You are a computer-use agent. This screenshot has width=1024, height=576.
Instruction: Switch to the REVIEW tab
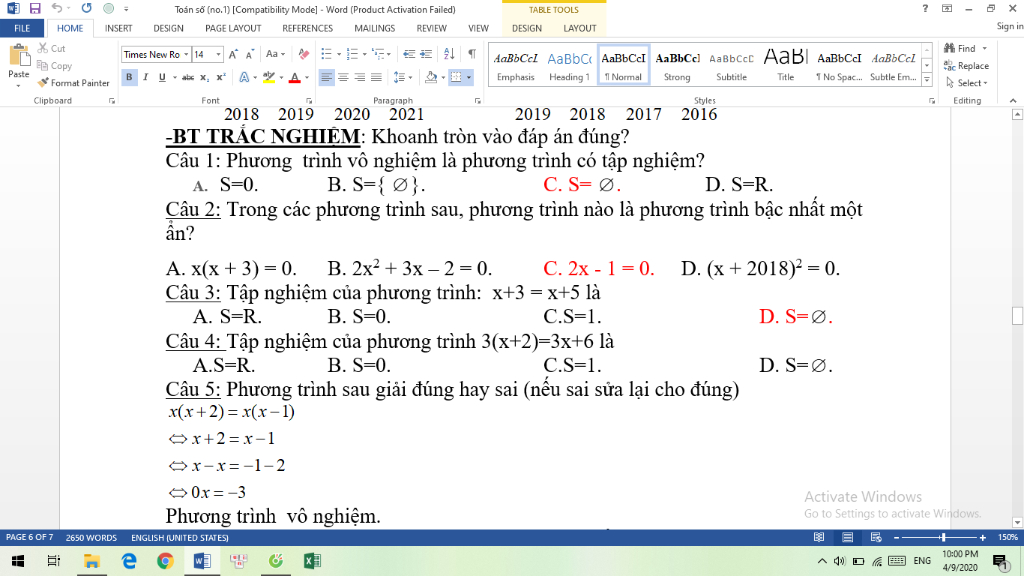[x=431, y=28]
